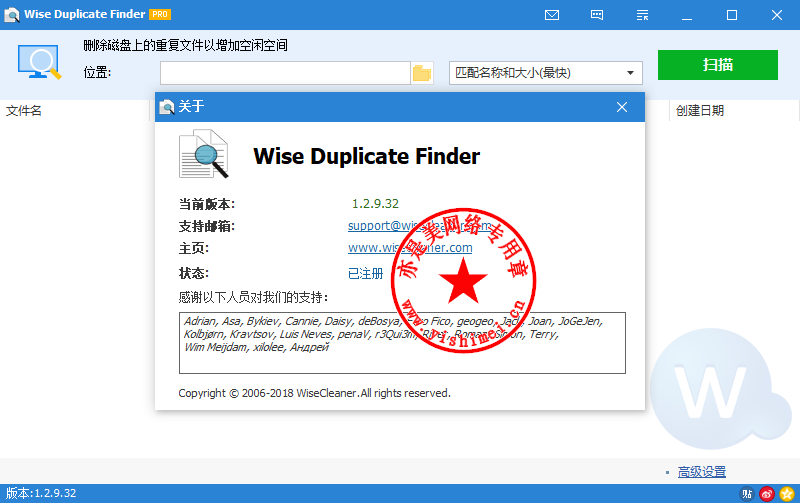This screenshot has width=800, height=503.
Task: Open the chat feedback icon in title bar
Action: (x=596, y=15)
